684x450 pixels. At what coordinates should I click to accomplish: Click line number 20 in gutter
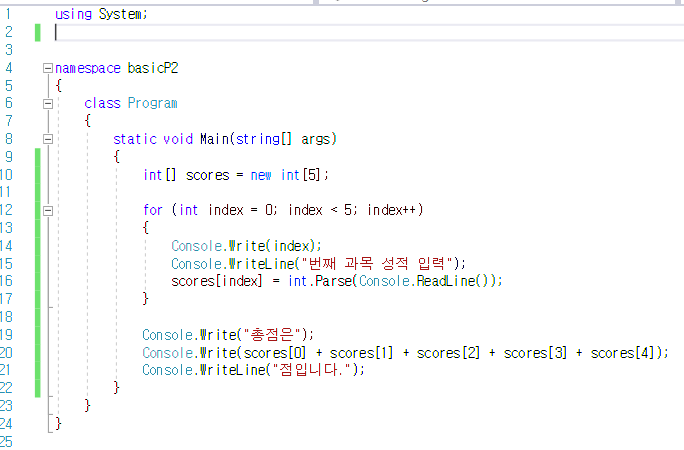(x=6, y=353)
